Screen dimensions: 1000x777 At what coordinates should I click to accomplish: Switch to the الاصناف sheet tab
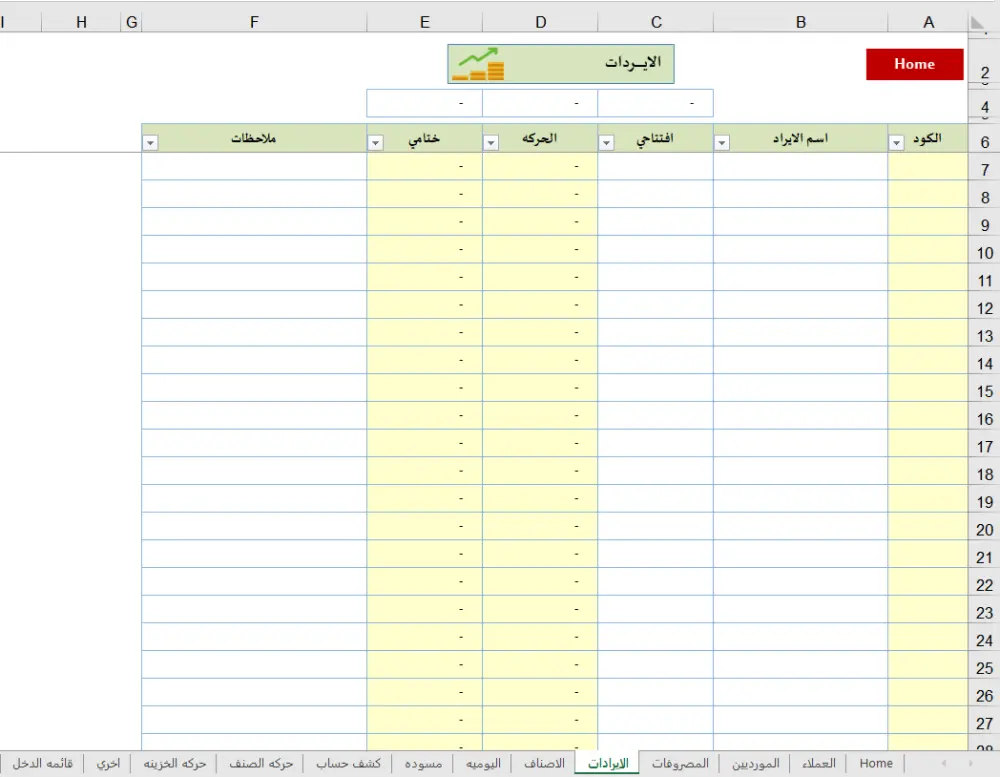coord(544,763)
